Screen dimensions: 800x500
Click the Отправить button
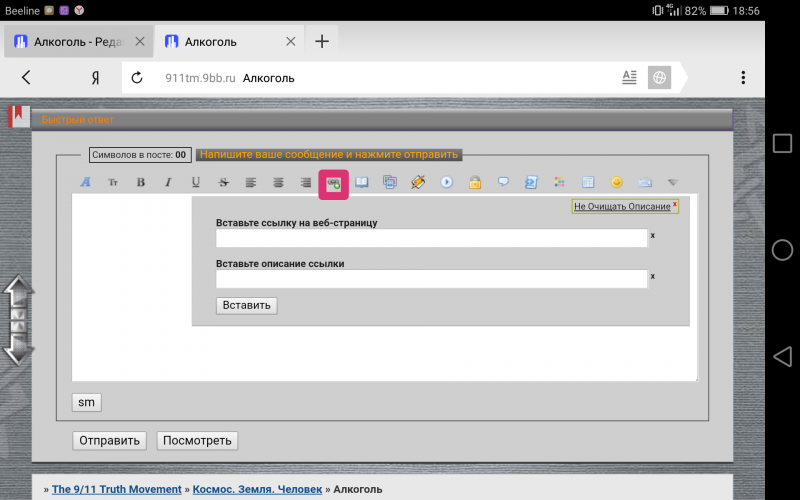(x=109, y=441)
